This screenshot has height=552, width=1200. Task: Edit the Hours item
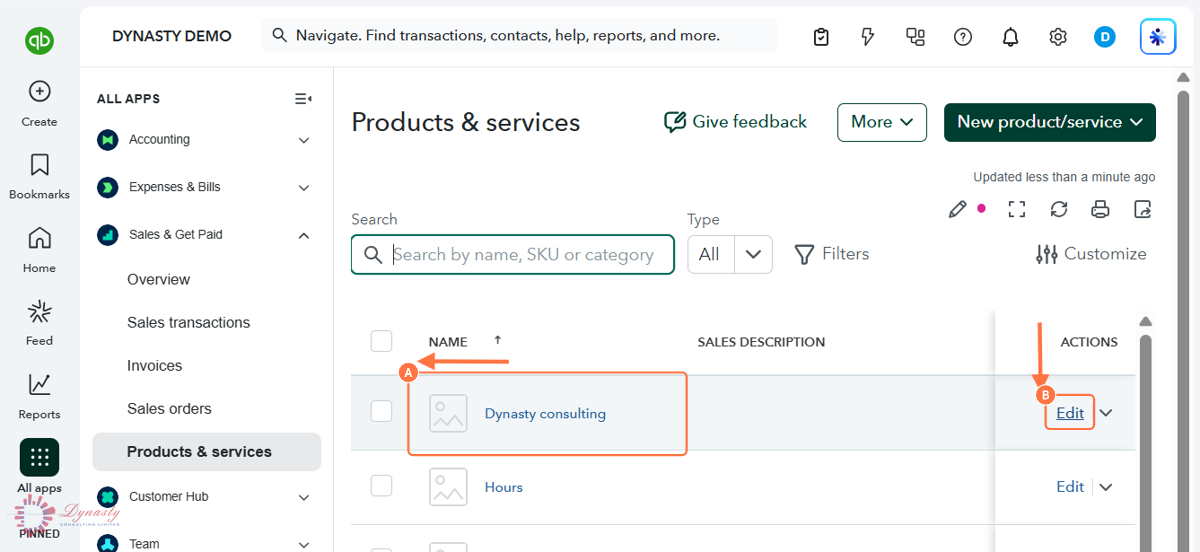[1070, 487]
